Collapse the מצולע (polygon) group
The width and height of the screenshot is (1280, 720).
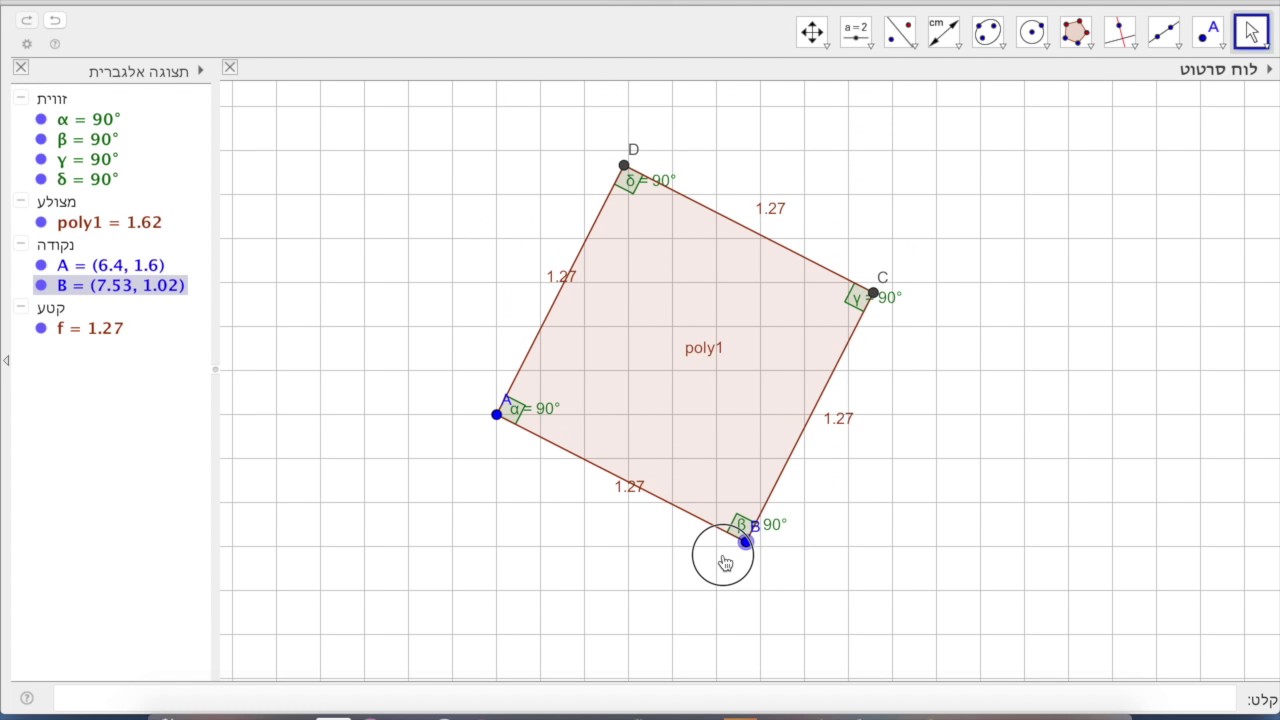[x=21, y=202]
